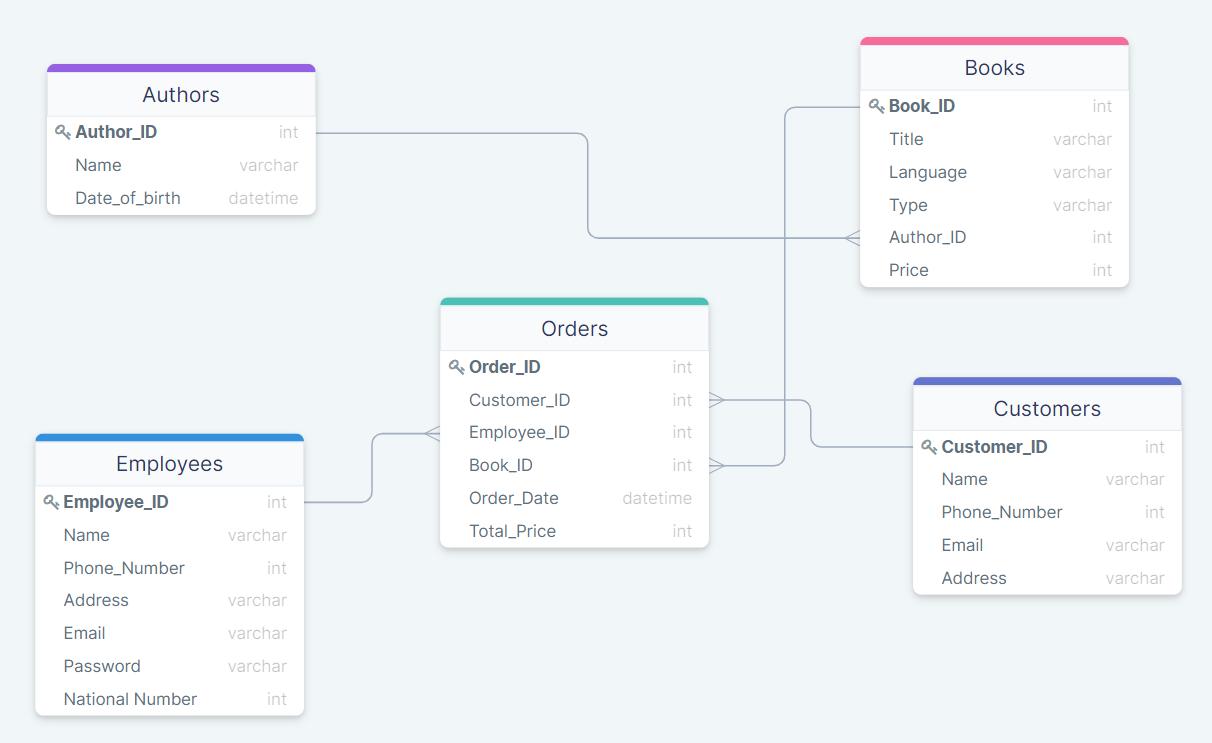Screen dimensions: 1212x743
Task: Select the Title field in Books
Action: (994, 139)
